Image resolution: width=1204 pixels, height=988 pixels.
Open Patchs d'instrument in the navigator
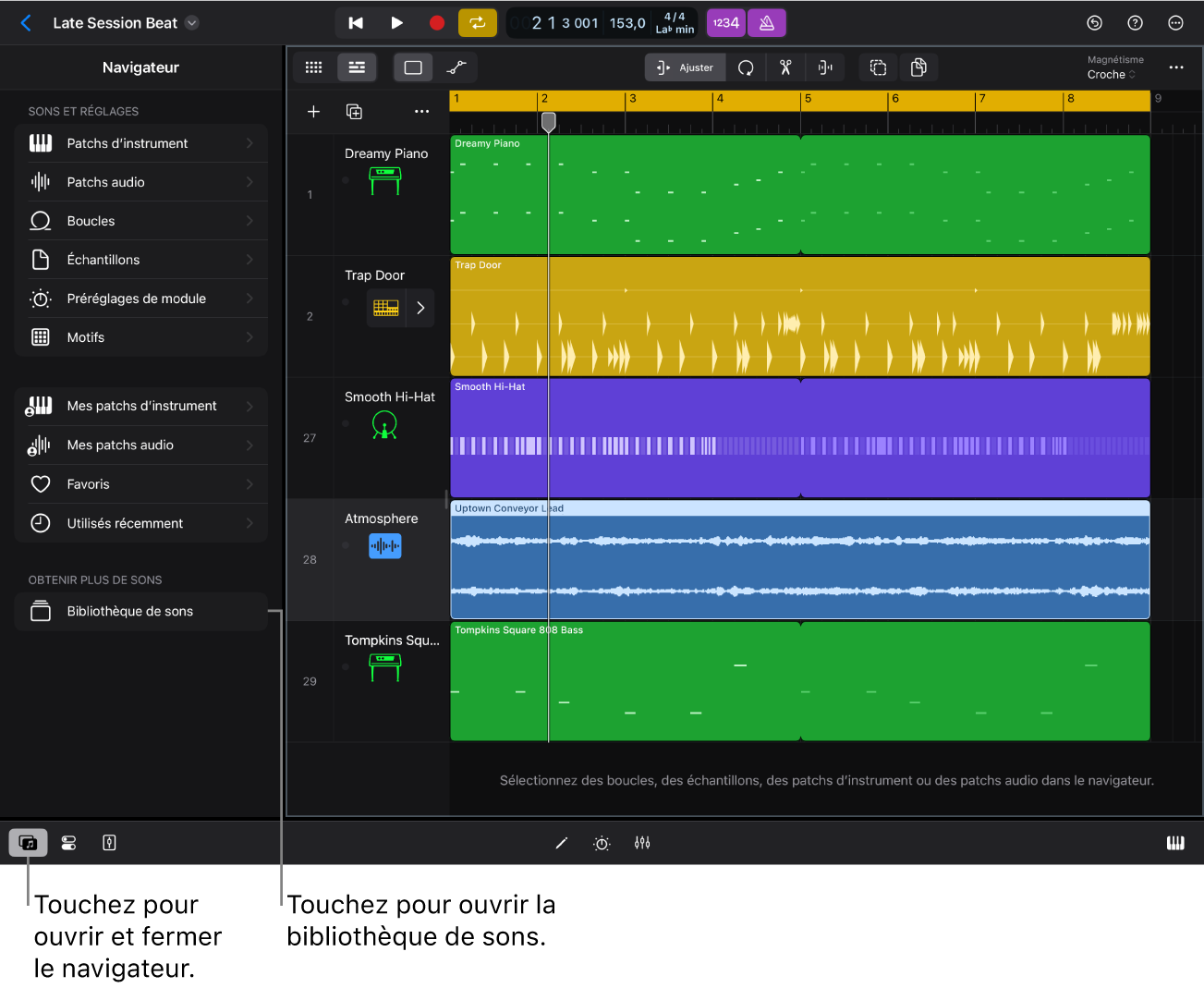[145, 142]
